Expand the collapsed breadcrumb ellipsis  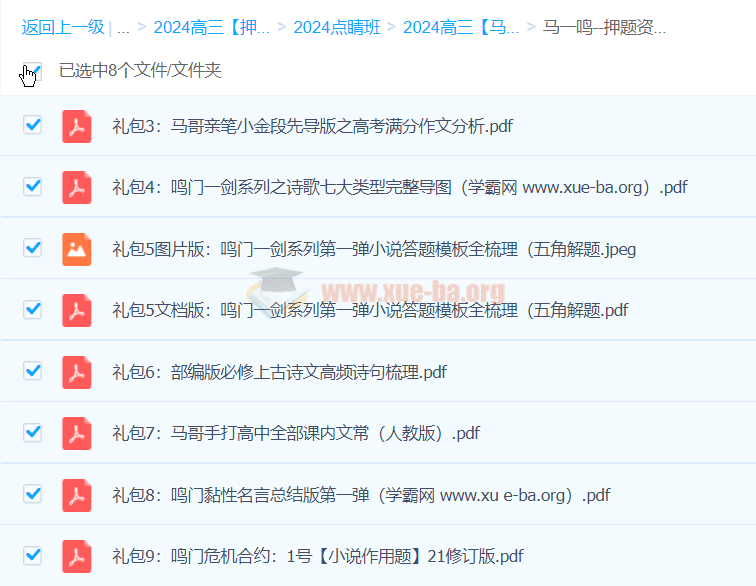click(123, 27)
